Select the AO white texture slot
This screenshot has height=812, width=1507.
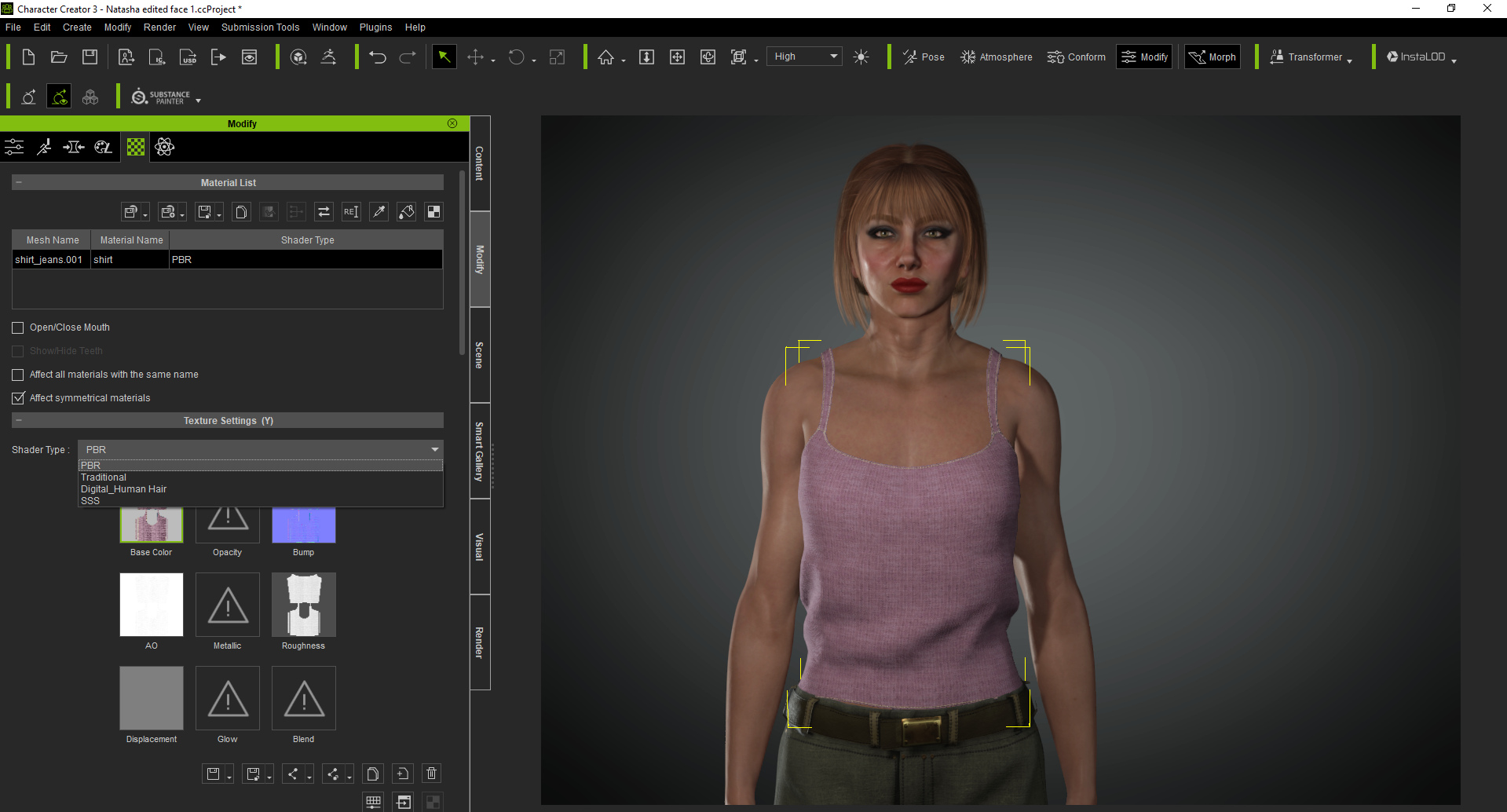[152, 605]
